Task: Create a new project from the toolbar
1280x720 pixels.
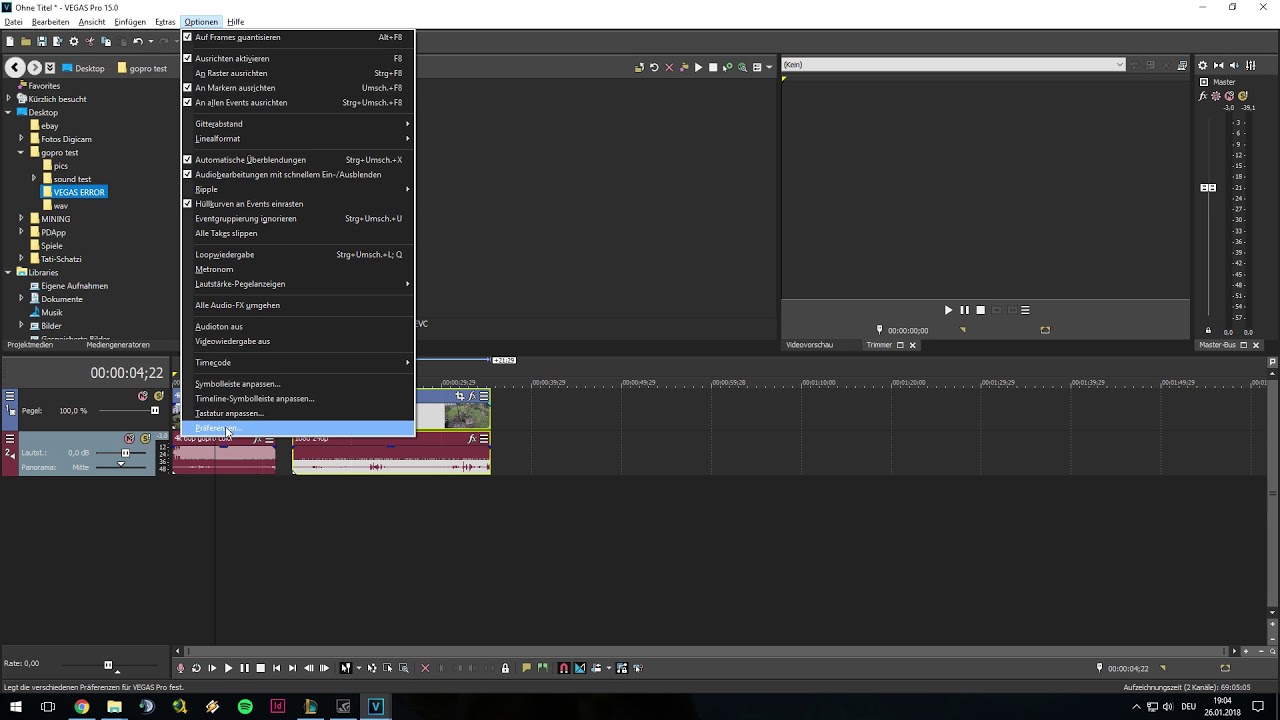Action: click(x=10, y=41)
